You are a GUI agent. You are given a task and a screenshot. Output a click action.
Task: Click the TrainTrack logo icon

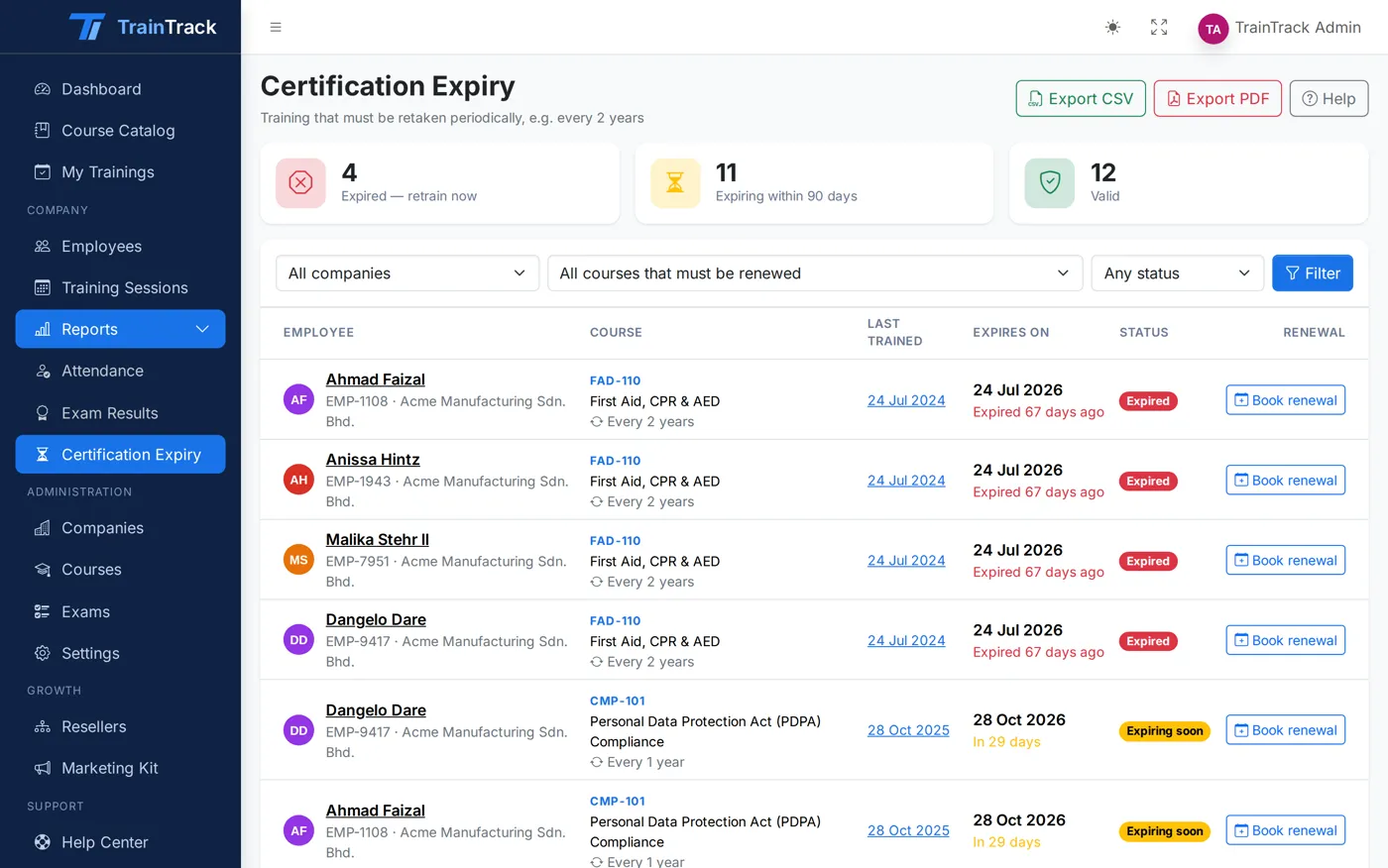87,27
